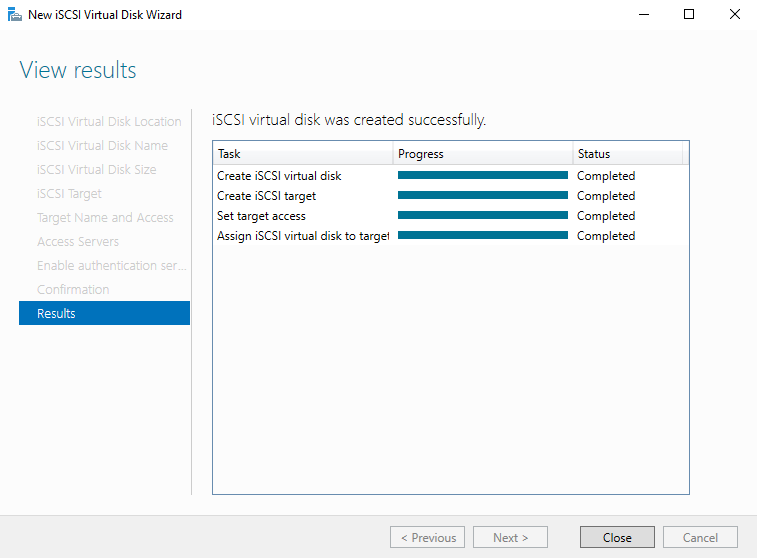Viewport: 757px width, 558px height.
Task: Click the Confirmation step in sidebar
Action: (73, 289)
